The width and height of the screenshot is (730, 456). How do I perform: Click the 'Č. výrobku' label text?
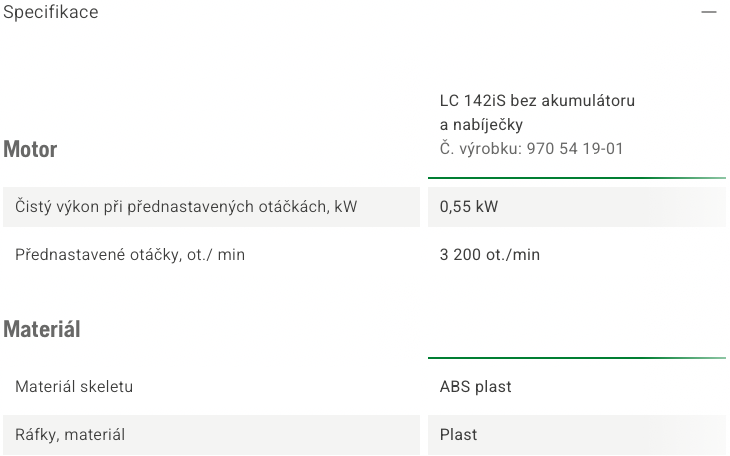[481, 149]
